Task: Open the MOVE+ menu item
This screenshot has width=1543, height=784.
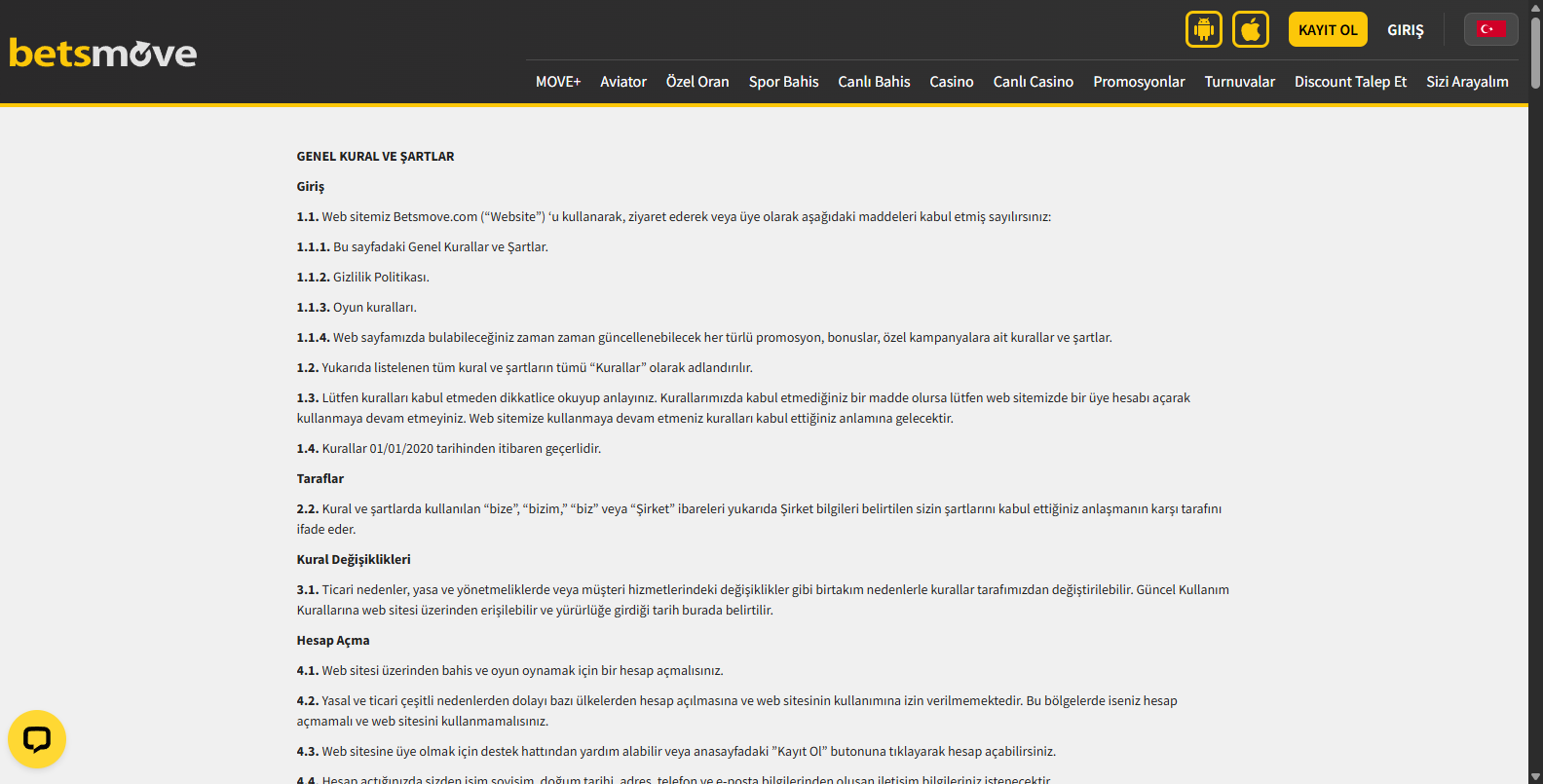Action: [558, 82]
